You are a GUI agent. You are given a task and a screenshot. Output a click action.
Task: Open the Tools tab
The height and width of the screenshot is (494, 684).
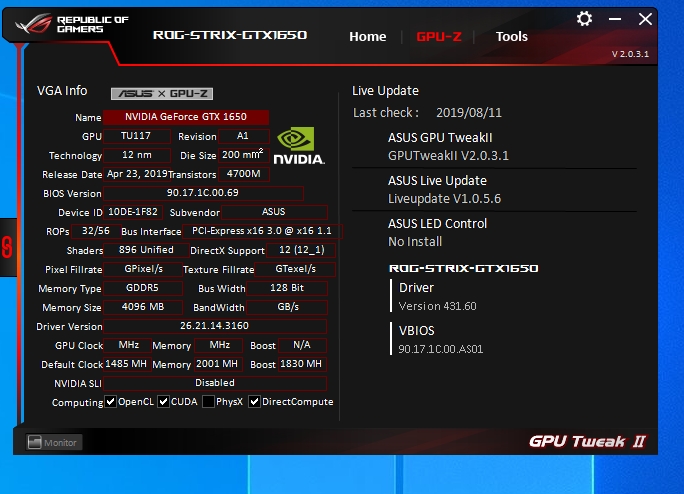coord(511,37)
